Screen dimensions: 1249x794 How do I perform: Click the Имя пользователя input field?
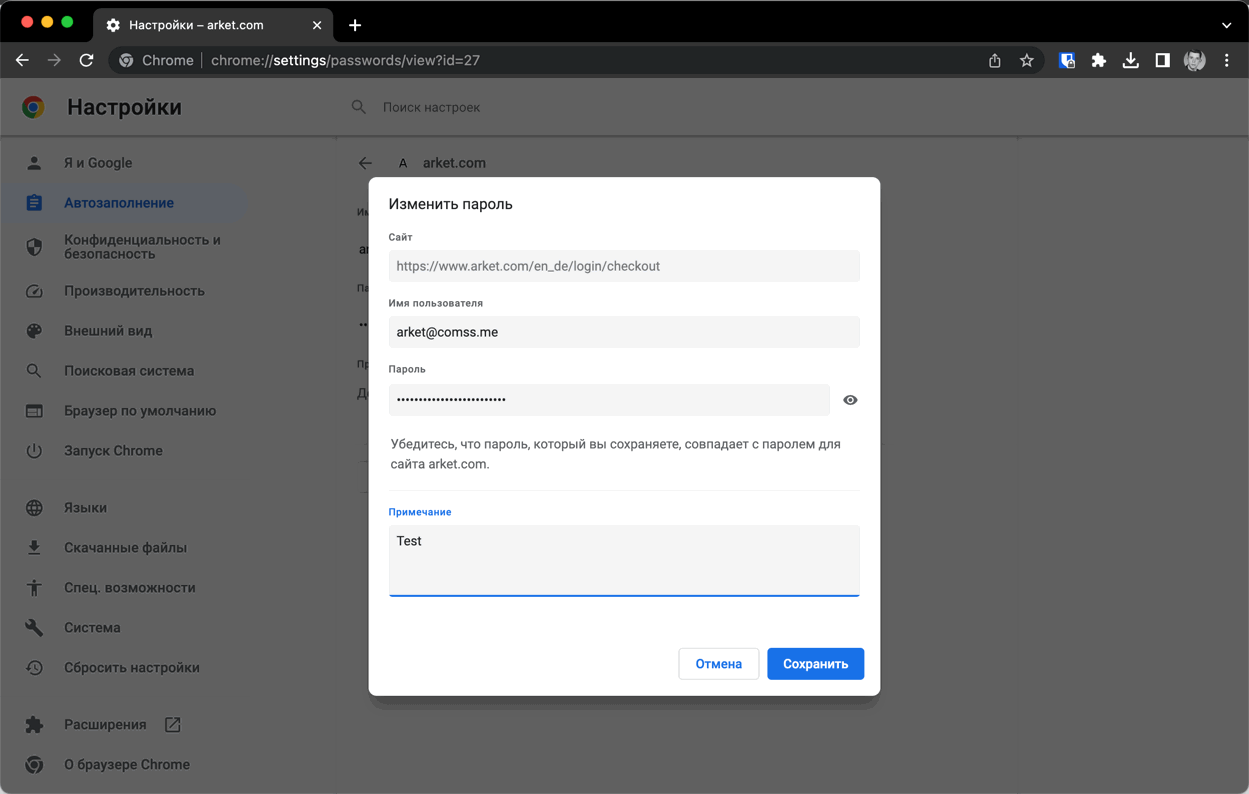tap(623, 332)
